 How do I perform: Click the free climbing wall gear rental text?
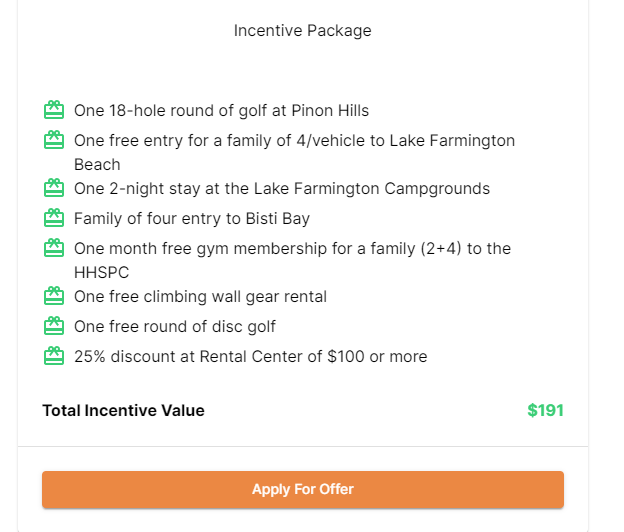pos(200,296)
